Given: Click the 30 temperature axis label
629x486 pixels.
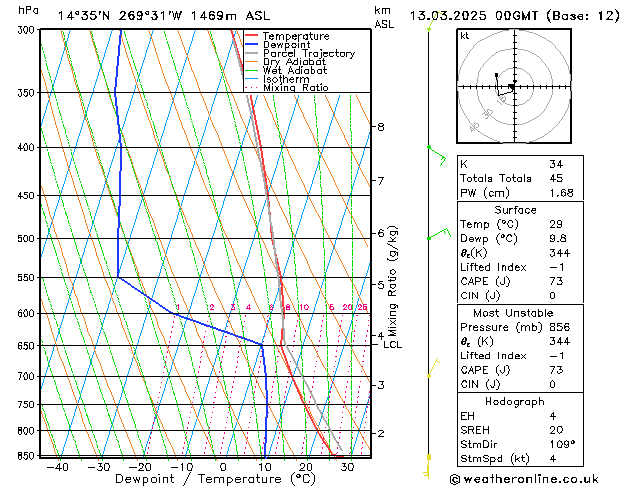Looking at the screenshot, I should pyautogui.click(x=347, y=467).
